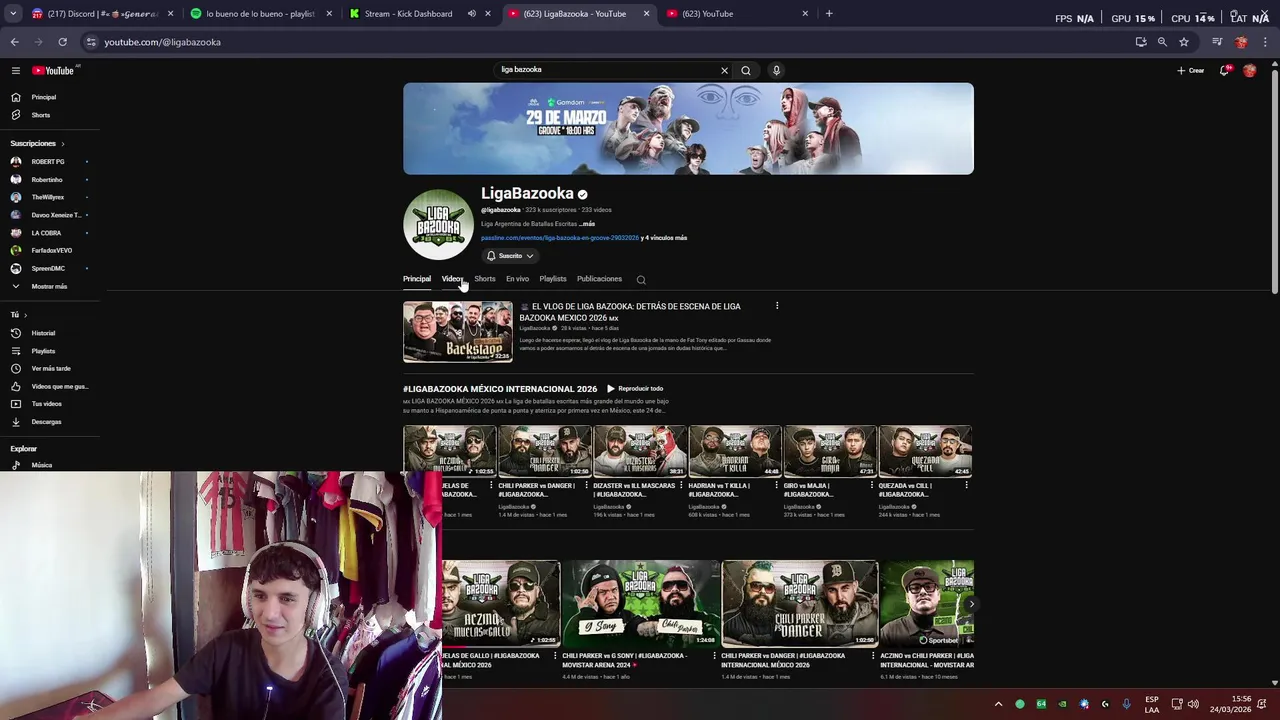Open YouTube notifications bell
Viewport: 1280px width, 720px height.
[1224, 70]
